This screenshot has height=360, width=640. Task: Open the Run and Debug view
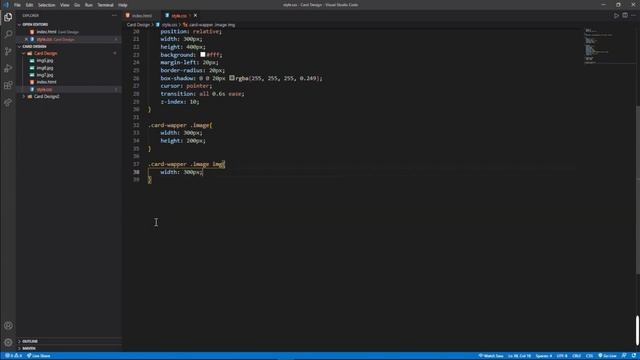[8, 68]
